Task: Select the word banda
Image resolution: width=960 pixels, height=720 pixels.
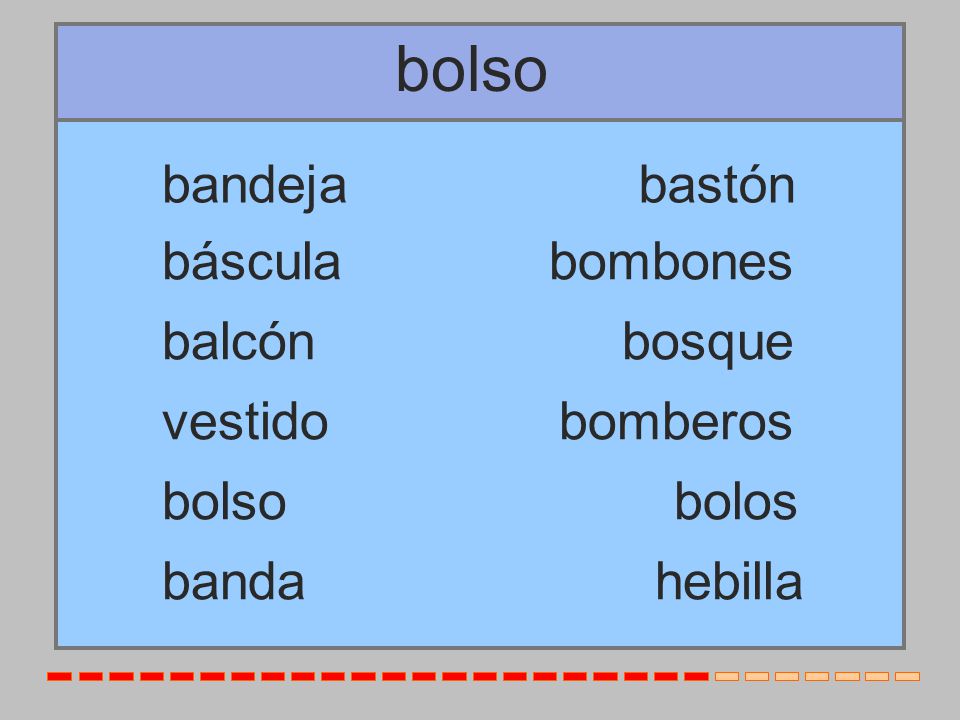Action: point(233,581)
